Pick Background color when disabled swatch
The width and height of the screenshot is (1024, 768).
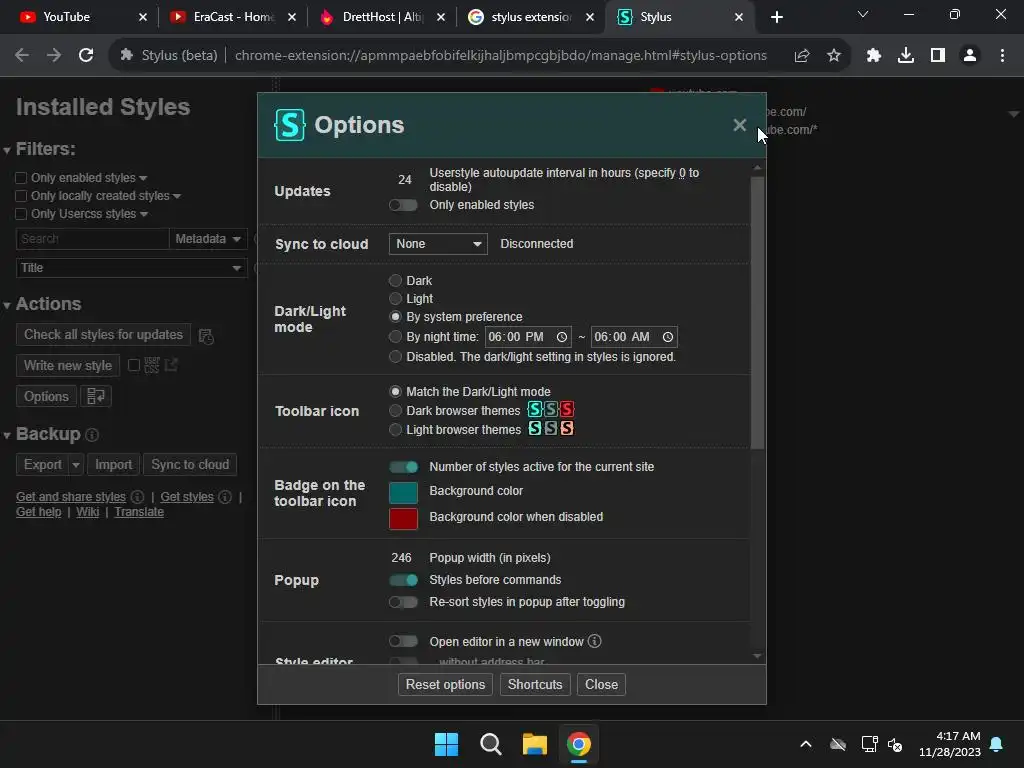tap(403, 519)
